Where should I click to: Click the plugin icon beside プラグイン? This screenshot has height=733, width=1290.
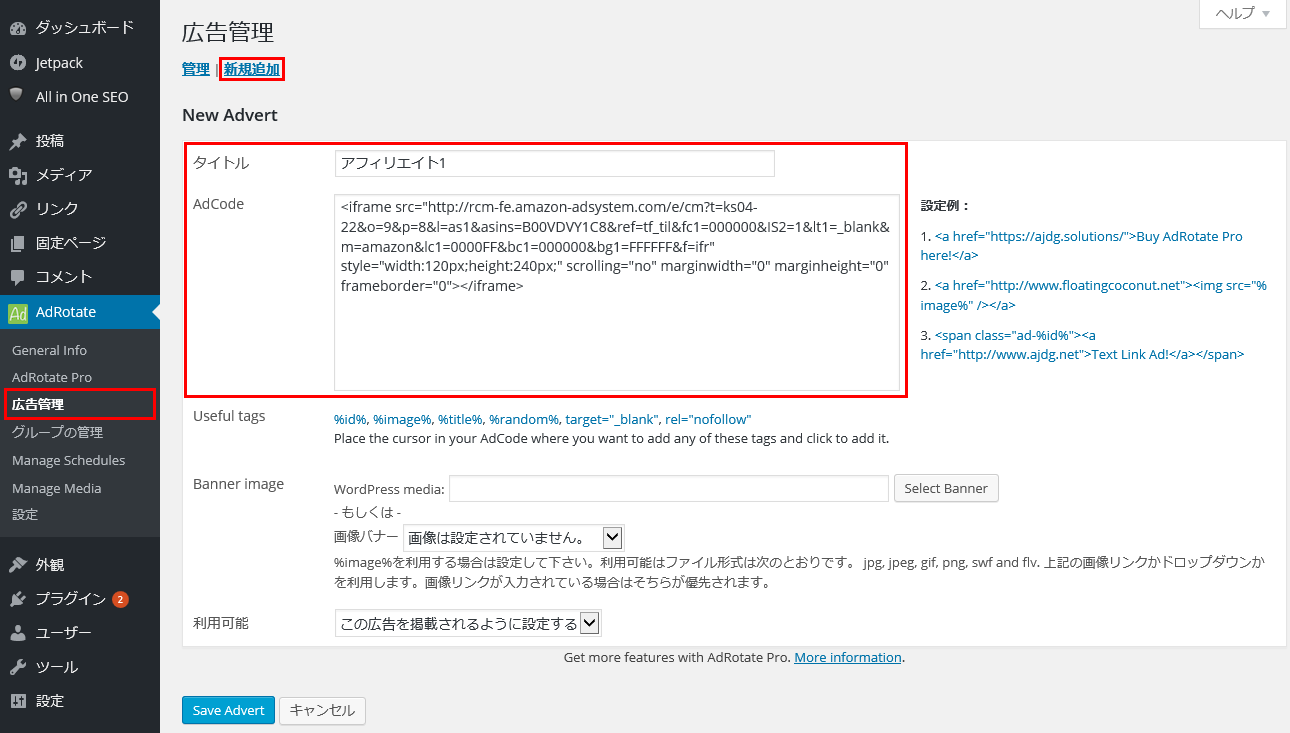(18, 599)
